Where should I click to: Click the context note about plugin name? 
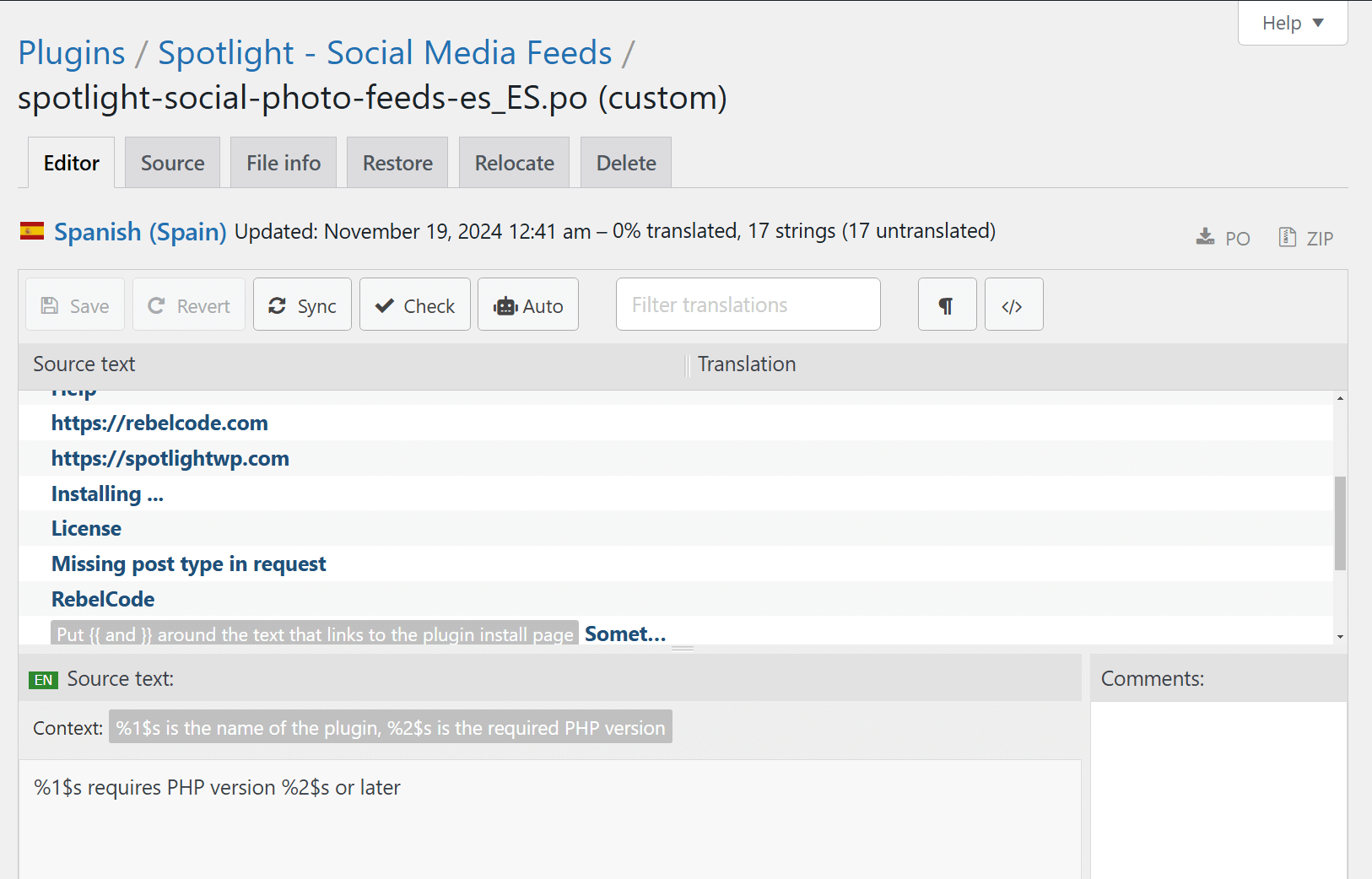[391, 727]
